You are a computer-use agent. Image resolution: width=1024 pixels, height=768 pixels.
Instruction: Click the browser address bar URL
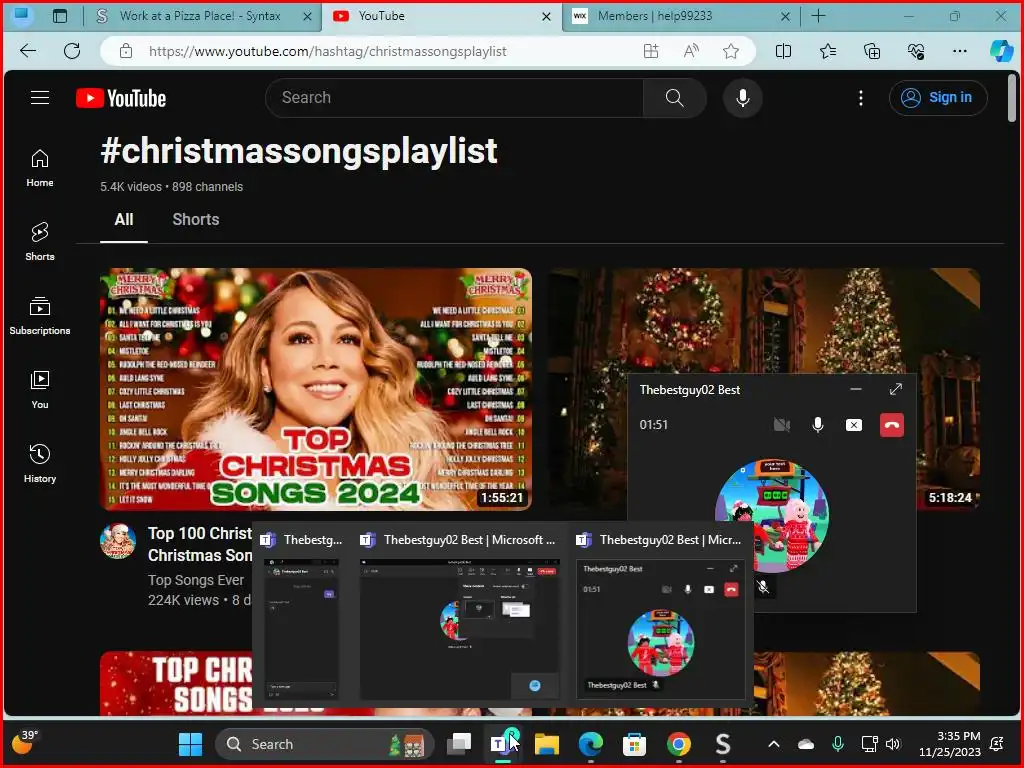(x=327, y=51)
